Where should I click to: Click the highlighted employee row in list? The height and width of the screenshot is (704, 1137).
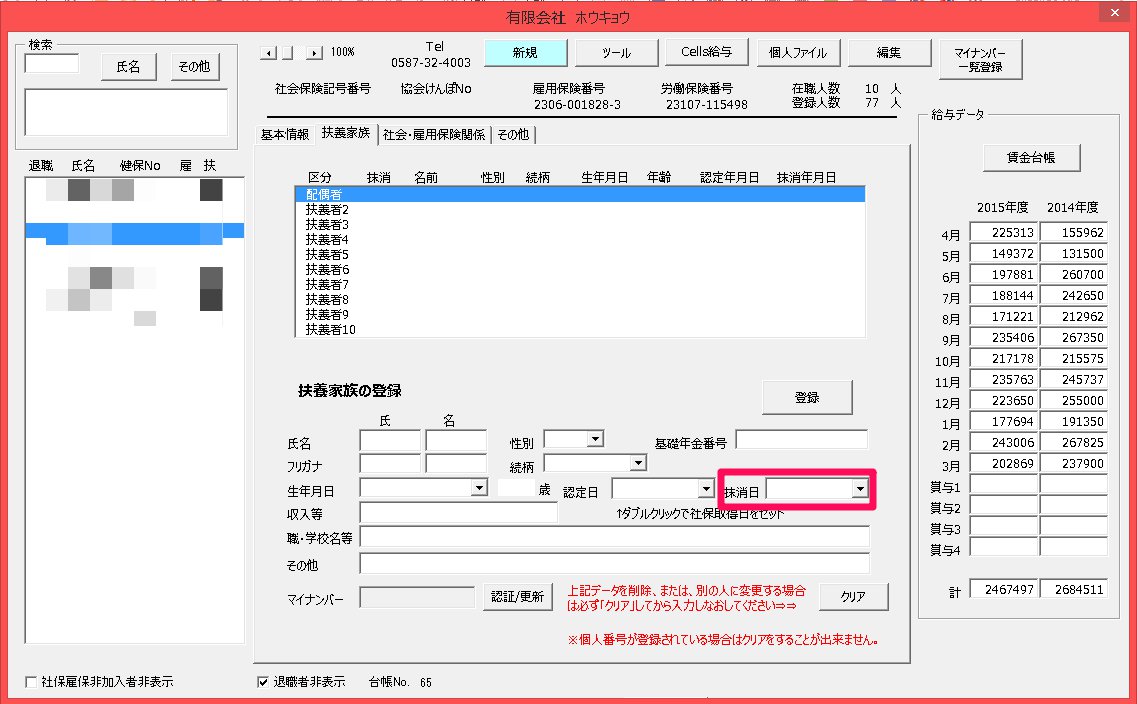click(134, 231)
